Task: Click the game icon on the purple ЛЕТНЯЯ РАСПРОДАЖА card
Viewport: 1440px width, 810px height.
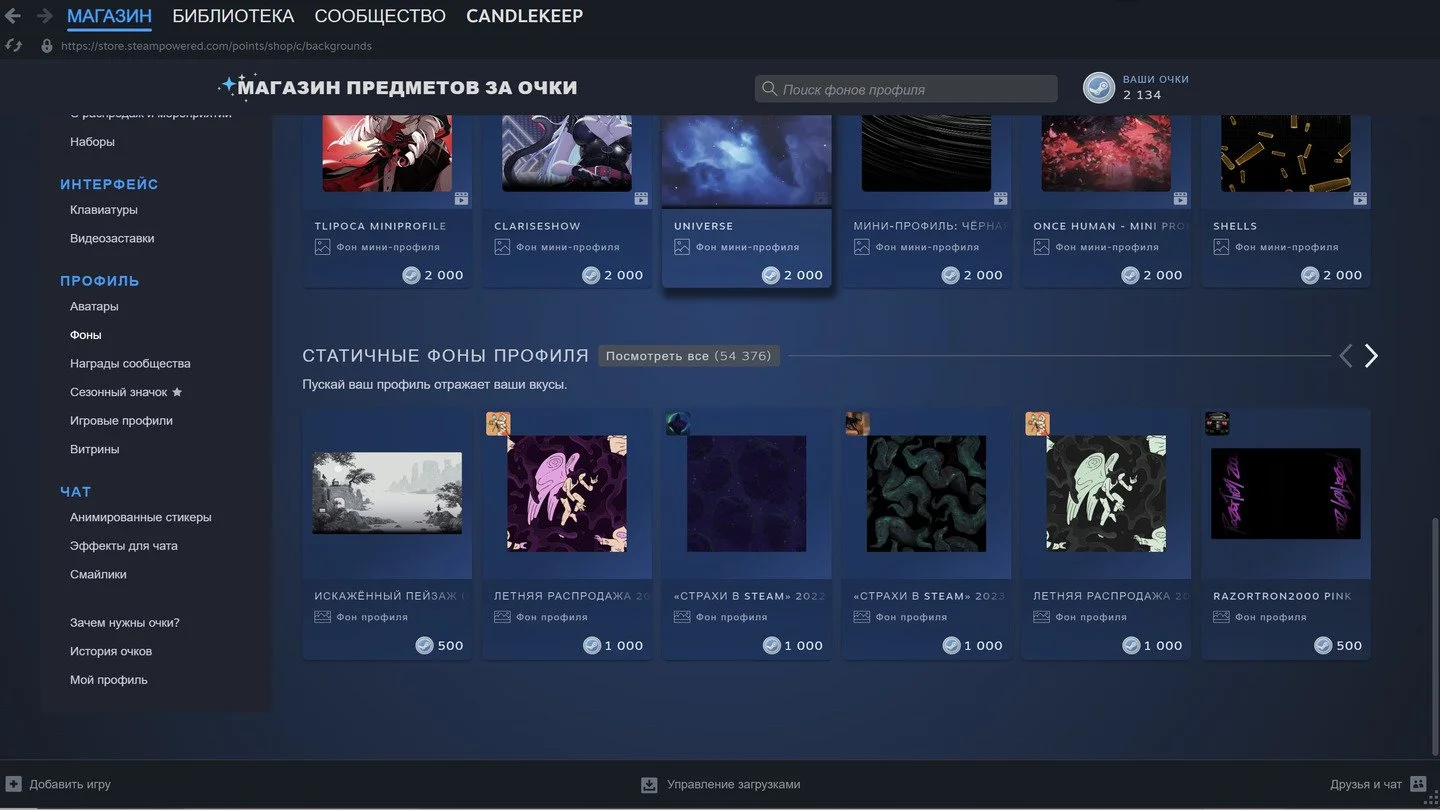Action: point(498,423)
